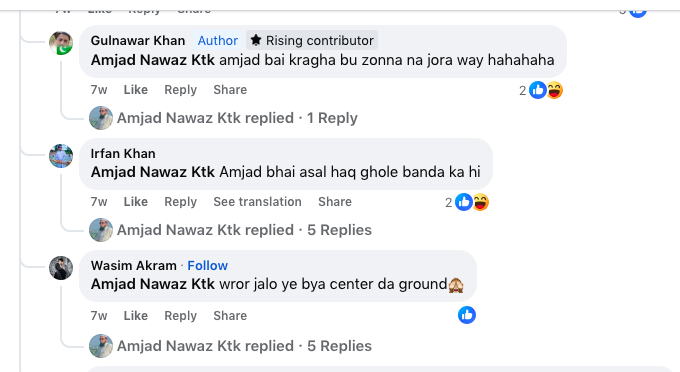Expand the 1 Reply thread under Gulnawar Khan
This screenshot has height=372, width=680.
tap(237, 118)
